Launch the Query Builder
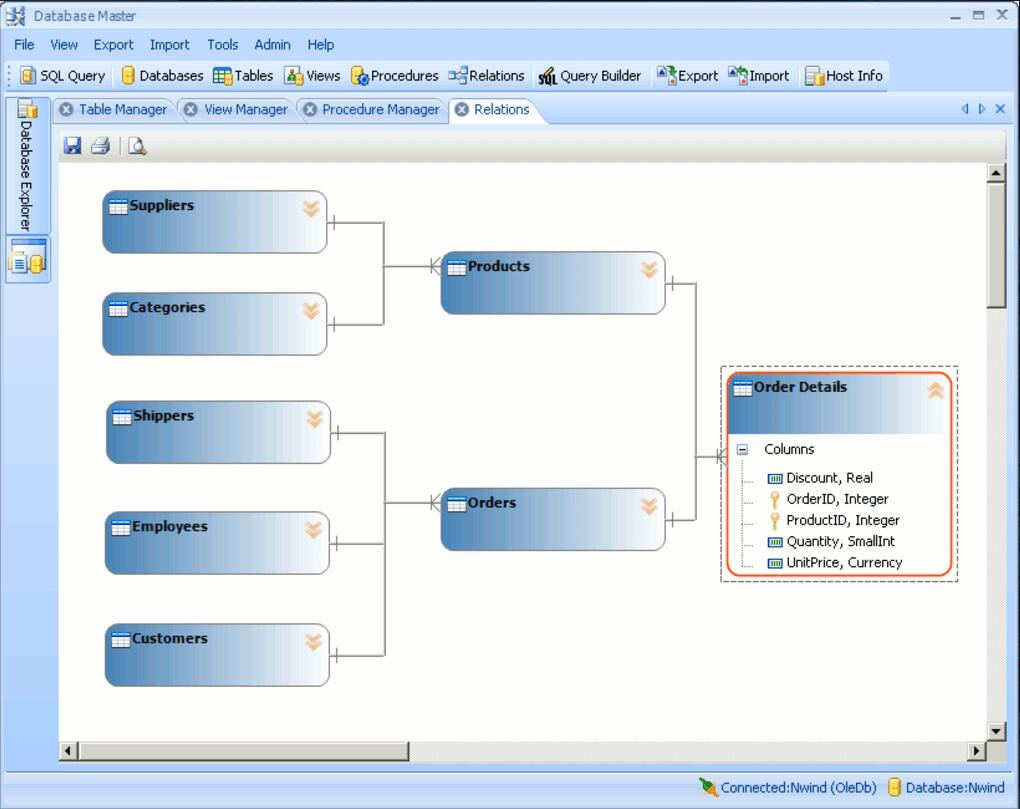Viewport: 1020px width, 809px height. coord(590,76)
